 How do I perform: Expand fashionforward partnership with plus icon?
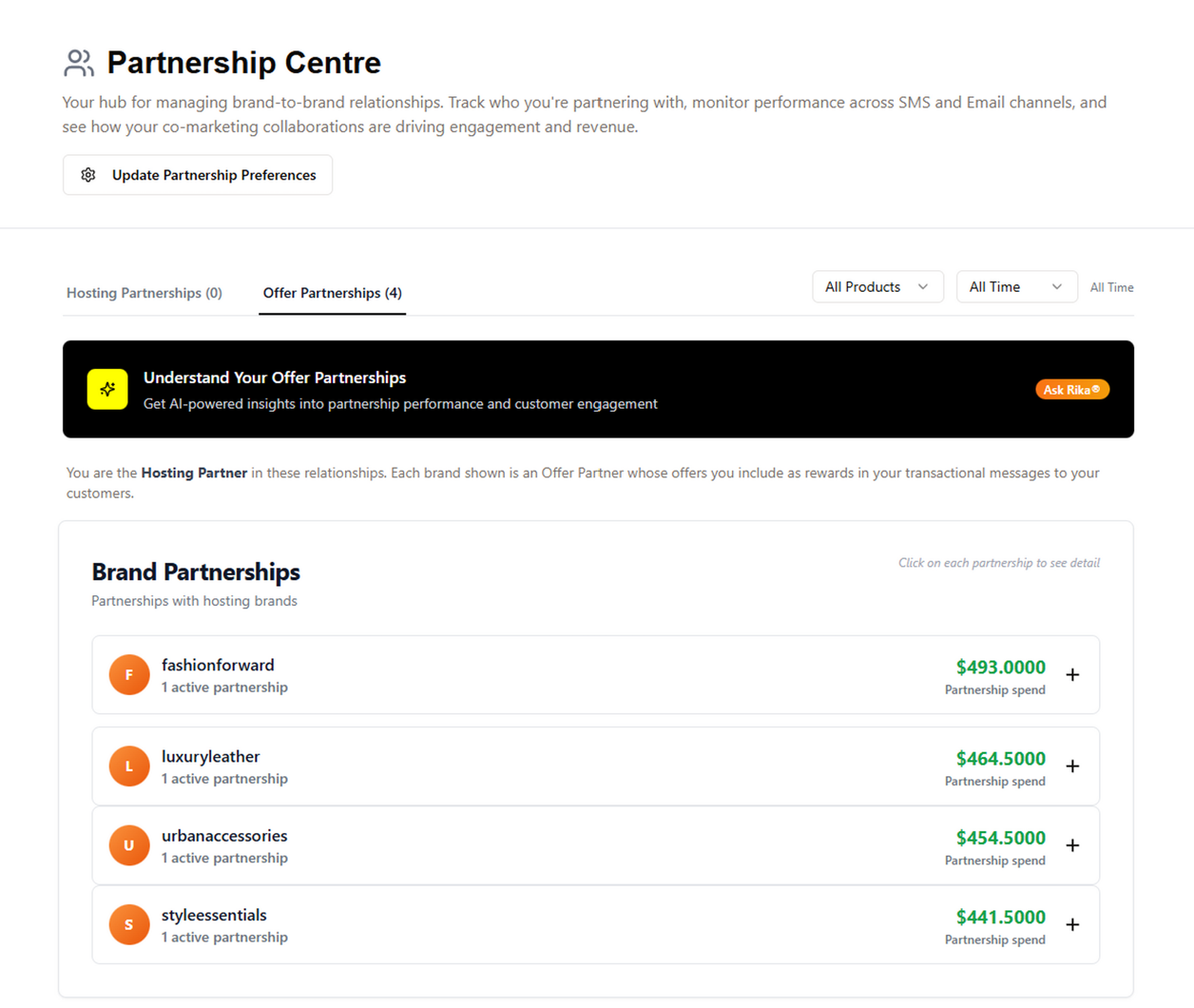tap(1072, 675)
